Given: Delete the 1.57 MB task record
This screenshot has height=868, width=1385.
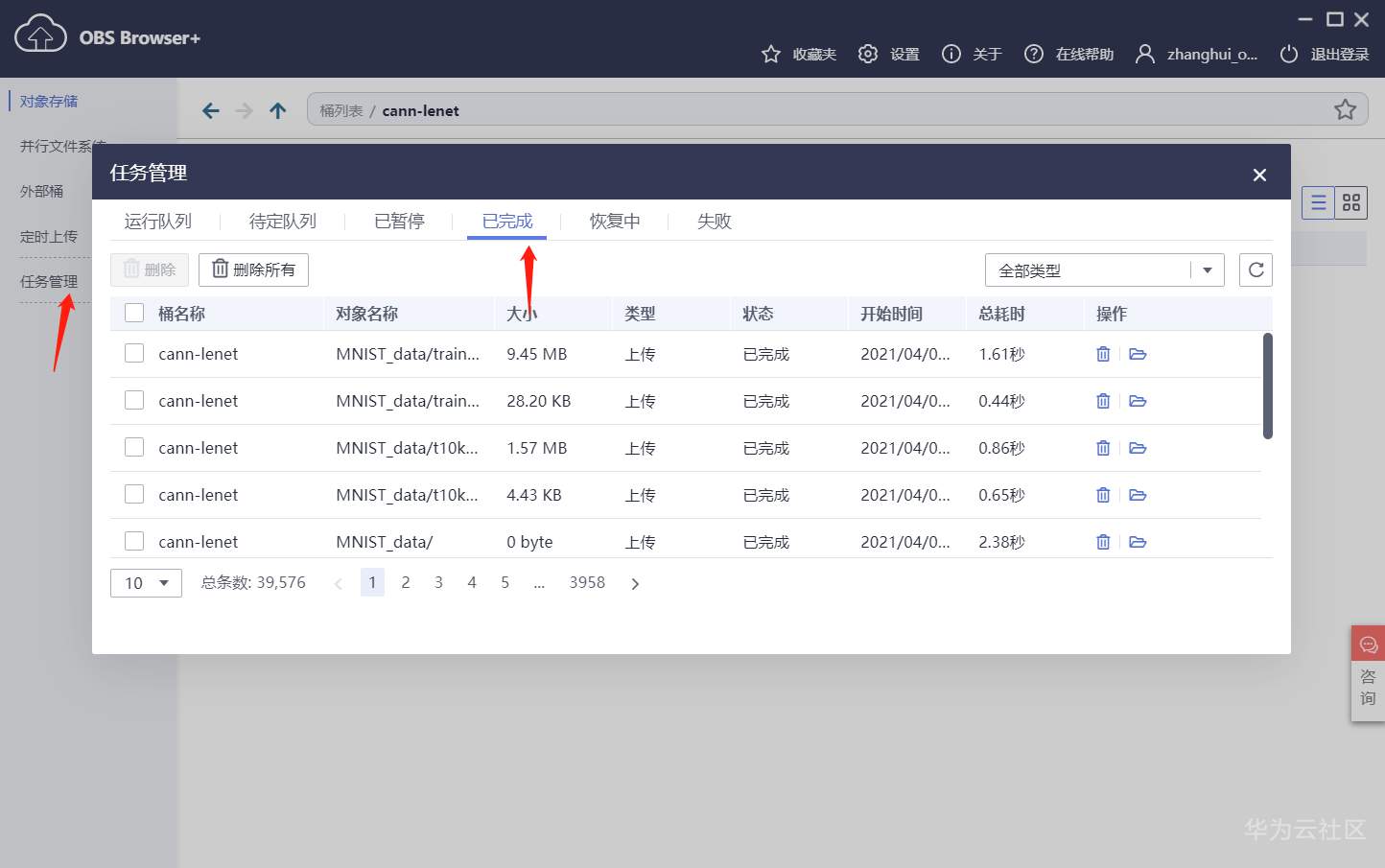Looking at the screenshot, I should click(1103, 448).
